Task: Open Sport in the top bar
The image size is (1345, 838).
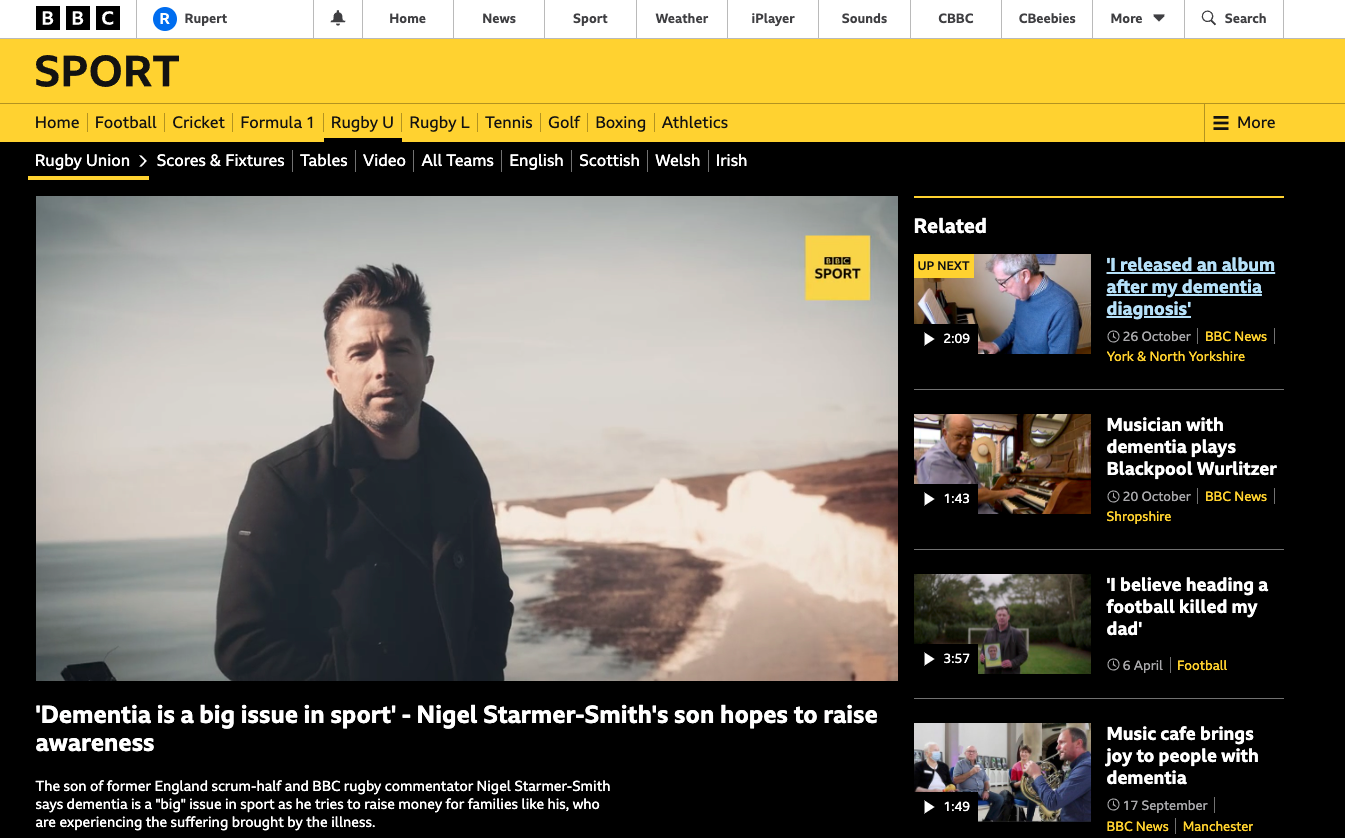Action: pos(590,18)
